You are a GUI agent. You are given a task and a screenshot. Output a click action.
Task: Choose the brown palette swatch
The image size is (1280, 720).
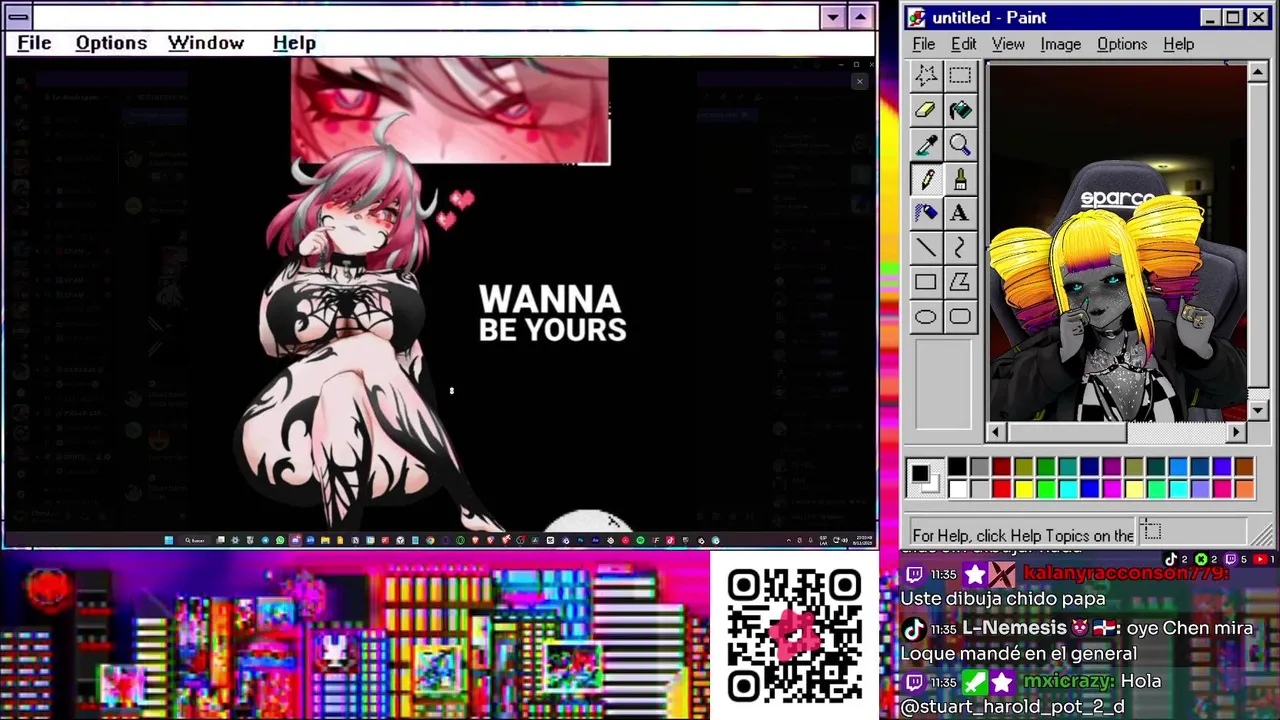pos(1243,467)
